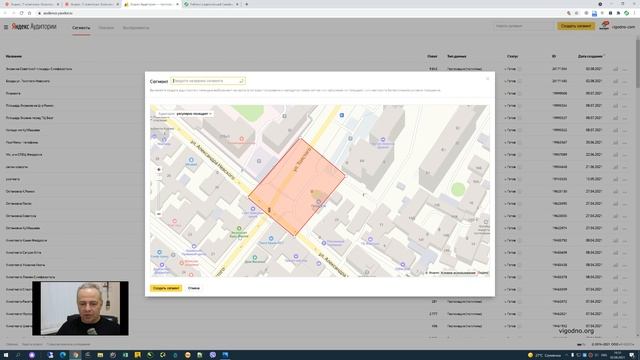Sort by Охват column header
Image resolution: width=640 pixels, height=360 pixels.
tap(432, 56)
